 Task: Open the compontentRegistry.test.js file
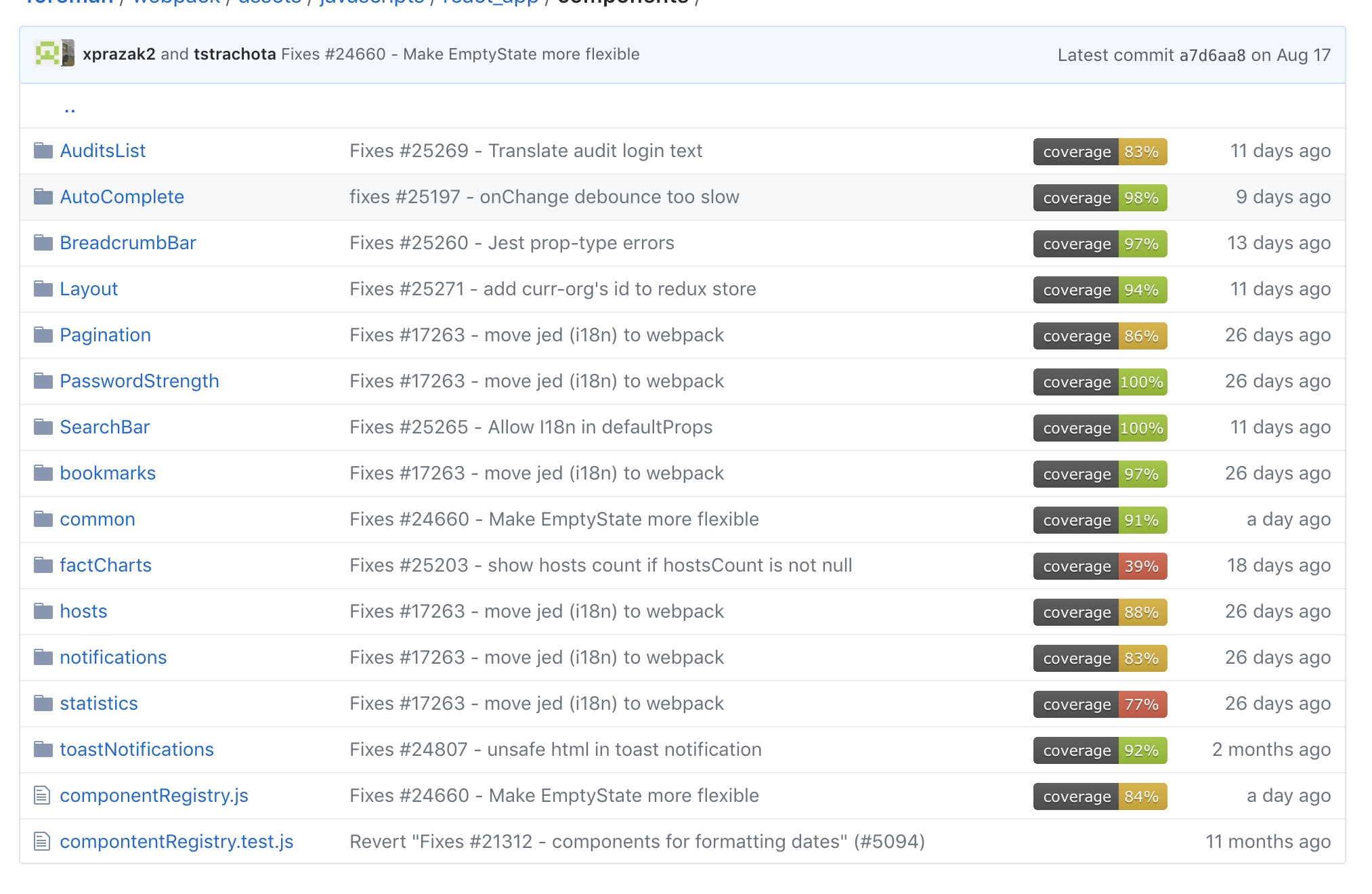(177, 841)
